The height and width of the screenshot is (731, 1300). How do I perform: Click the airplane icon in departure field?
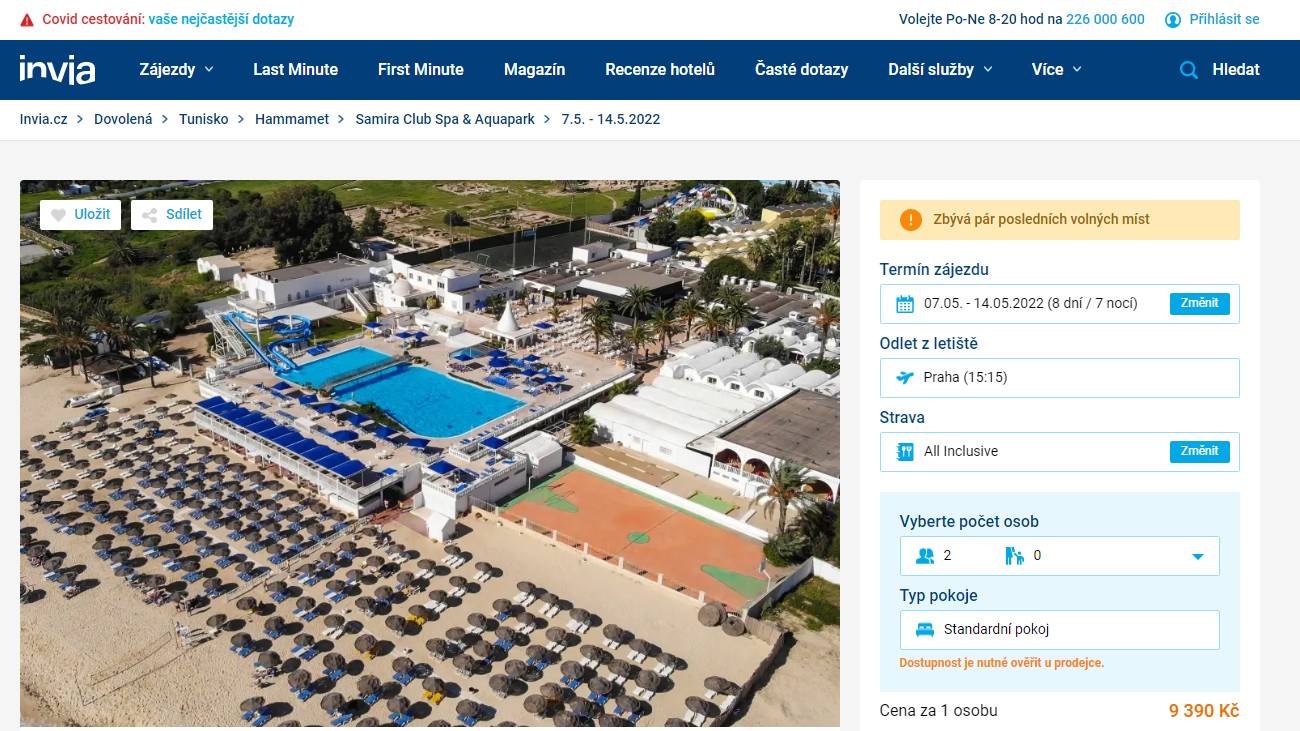(905, 378)
